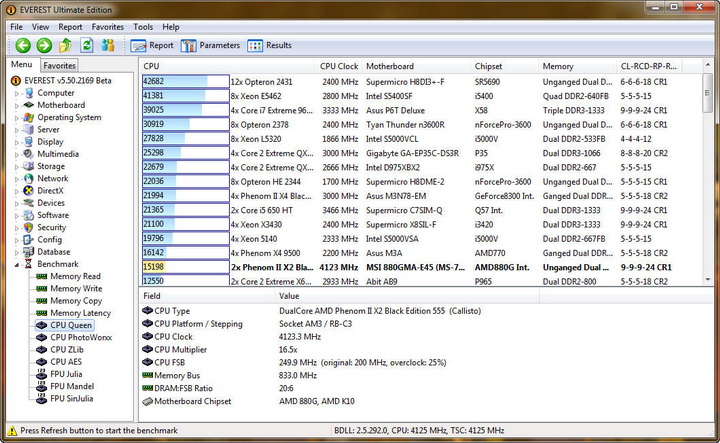Select the Motherboard tree item
Image resolution: width=720 pixels, height=443 pixels.
pos(61,105)
